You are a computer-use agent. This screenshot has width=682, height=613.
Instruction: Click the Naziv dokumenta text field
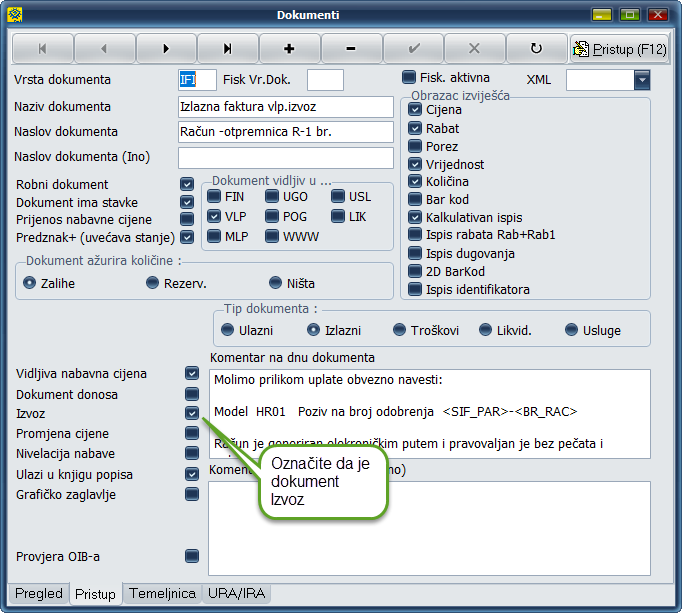pos(285,107)
